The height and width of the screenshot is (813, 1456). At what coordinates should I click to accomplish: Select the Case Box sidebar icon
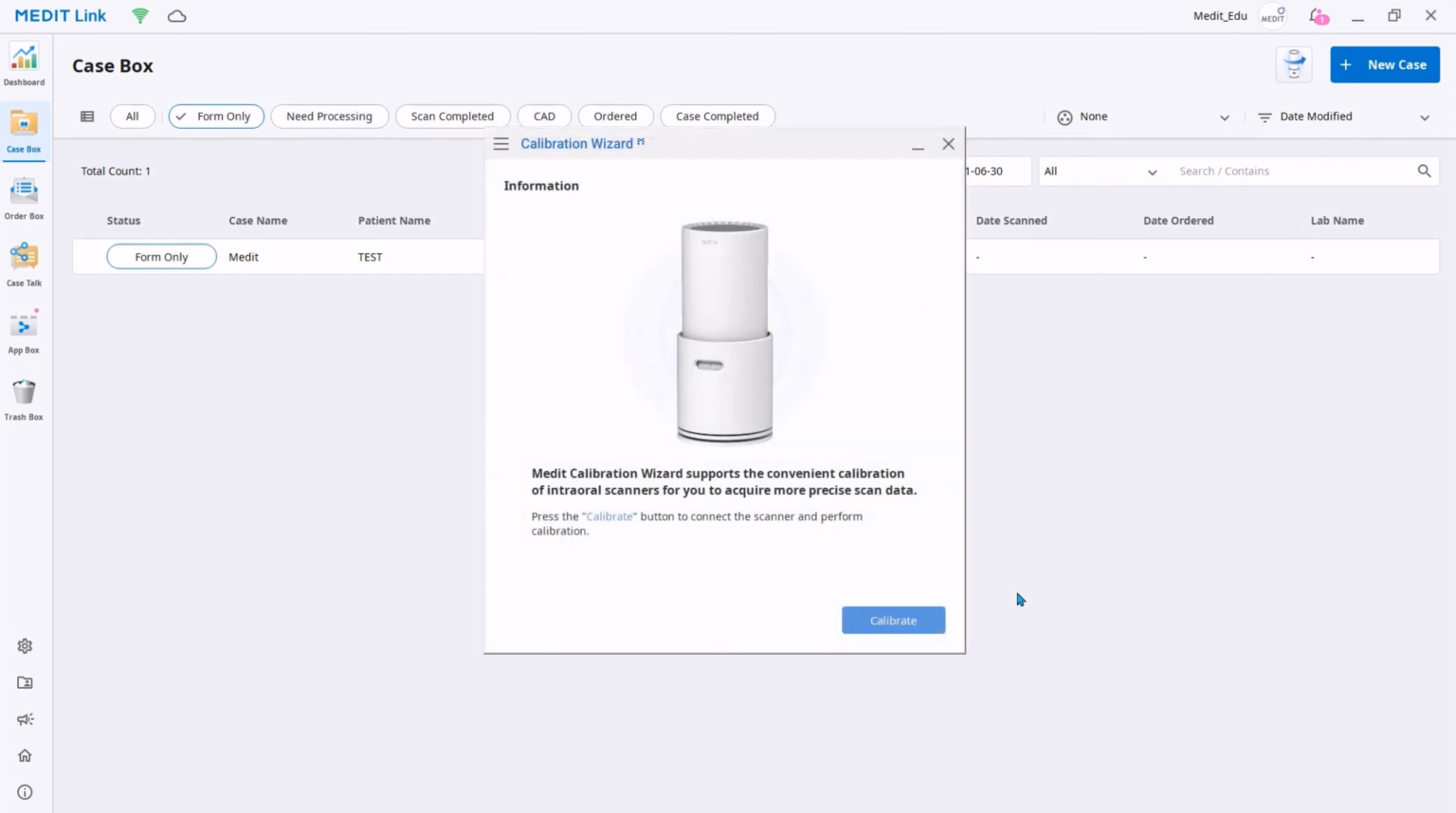coord(24,132)
